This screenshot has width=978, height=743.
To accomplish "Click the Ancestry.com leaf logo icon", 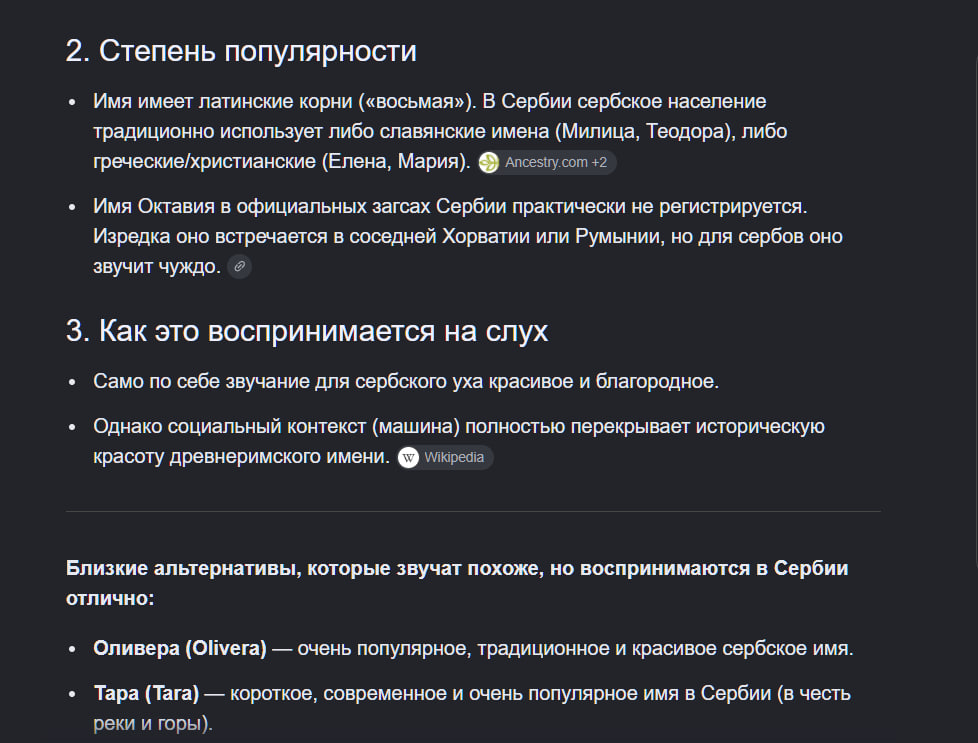I will pyautogui.click(x=489, y=162).
